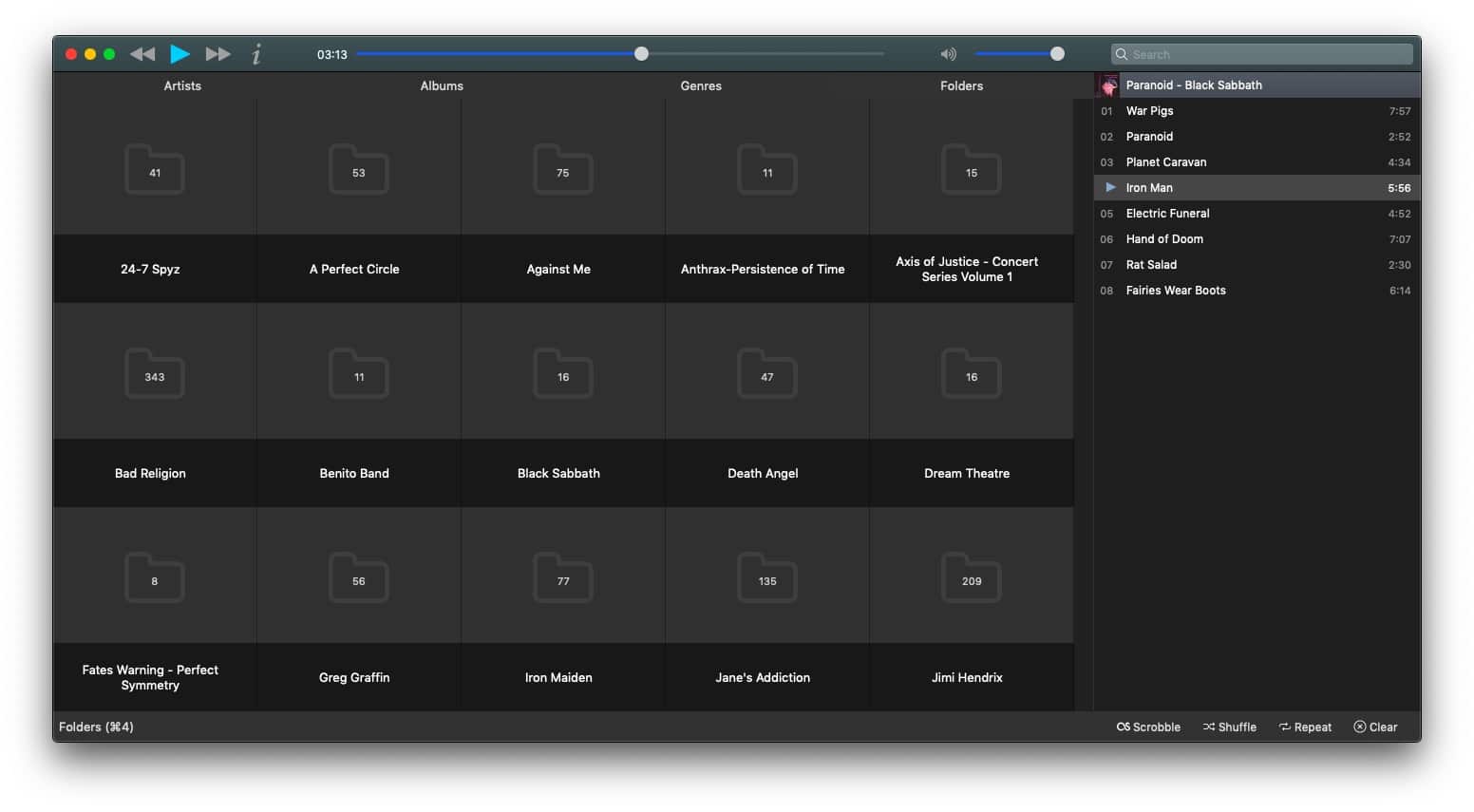The image size is (1474, 812).
Task: Open the Death Angel folder icon
Action: [x=767, y=374]
